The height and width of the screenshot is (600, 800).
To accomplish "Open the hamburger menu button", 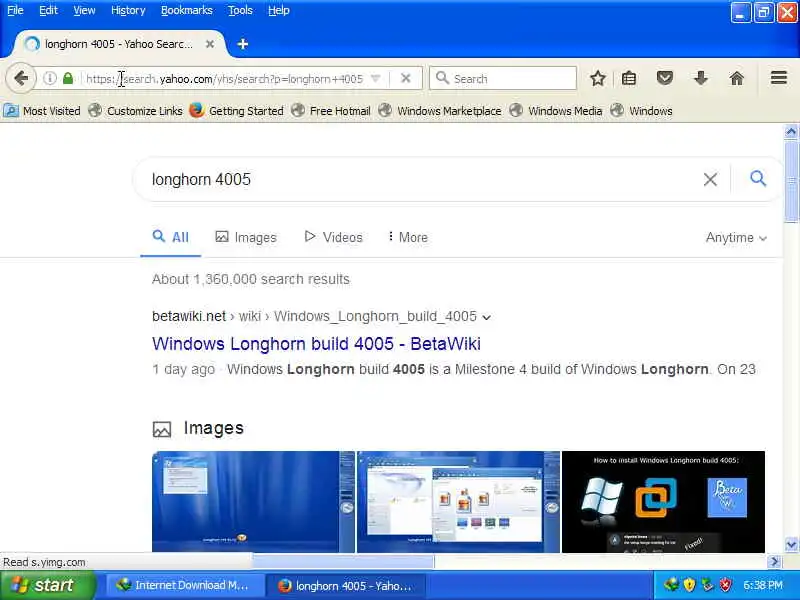I will 779,78.
